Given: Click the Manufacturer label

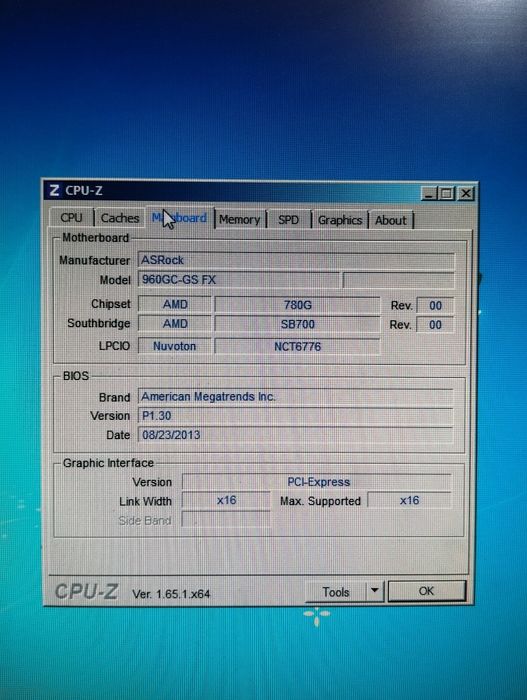Looking at the screenshot, I should pos(95,260).
